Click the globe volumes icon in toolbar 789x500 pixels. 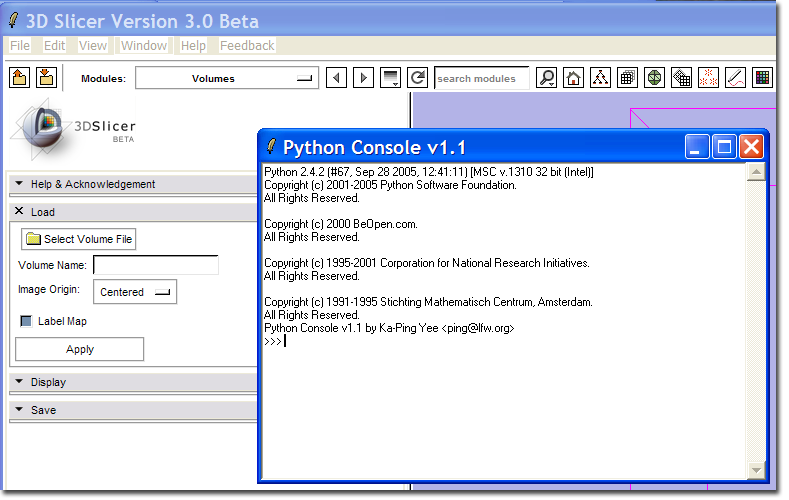tap(655, 78)
